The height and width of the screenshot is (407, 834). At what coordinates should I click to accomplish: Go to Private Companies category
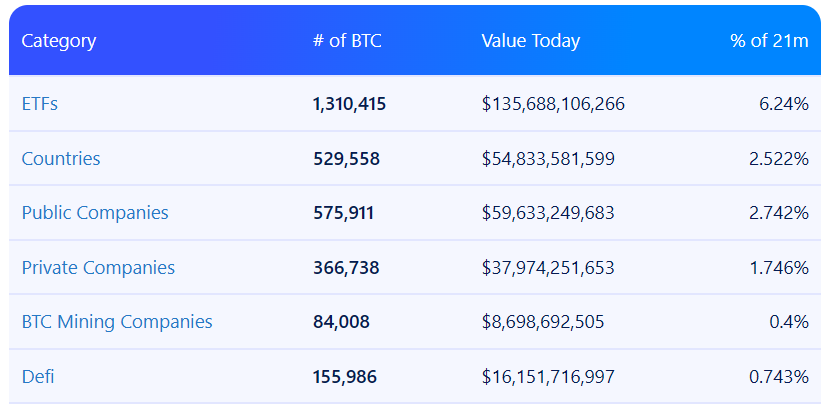98,268
